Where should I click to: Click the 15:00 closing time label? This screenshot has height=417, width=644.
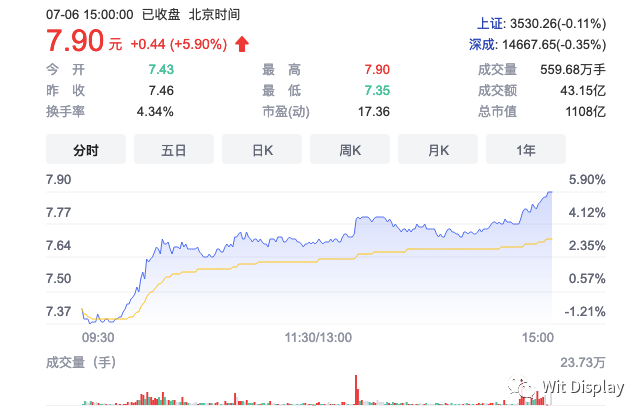(537, 337)
